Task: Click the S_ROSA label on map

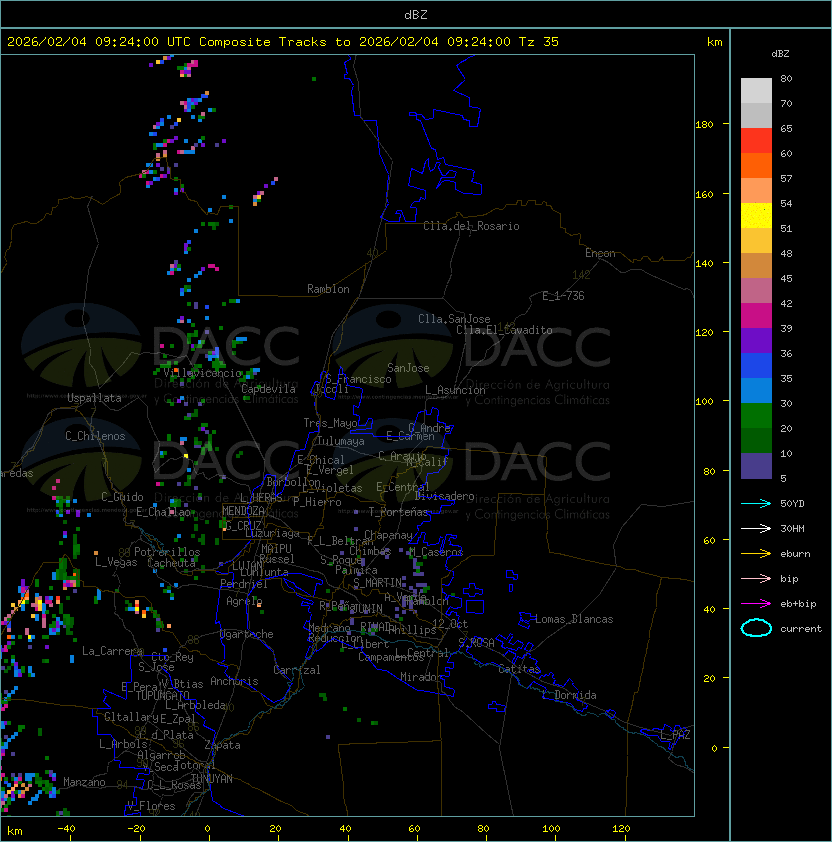Action: coord(476,642)
